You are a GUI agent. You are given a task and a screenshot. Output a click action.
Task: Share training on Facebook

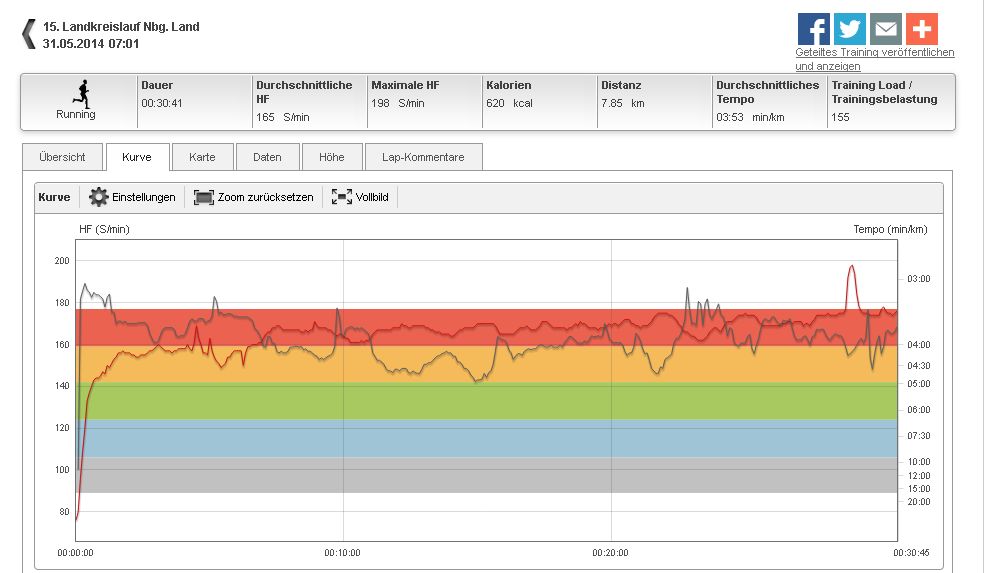813,28
